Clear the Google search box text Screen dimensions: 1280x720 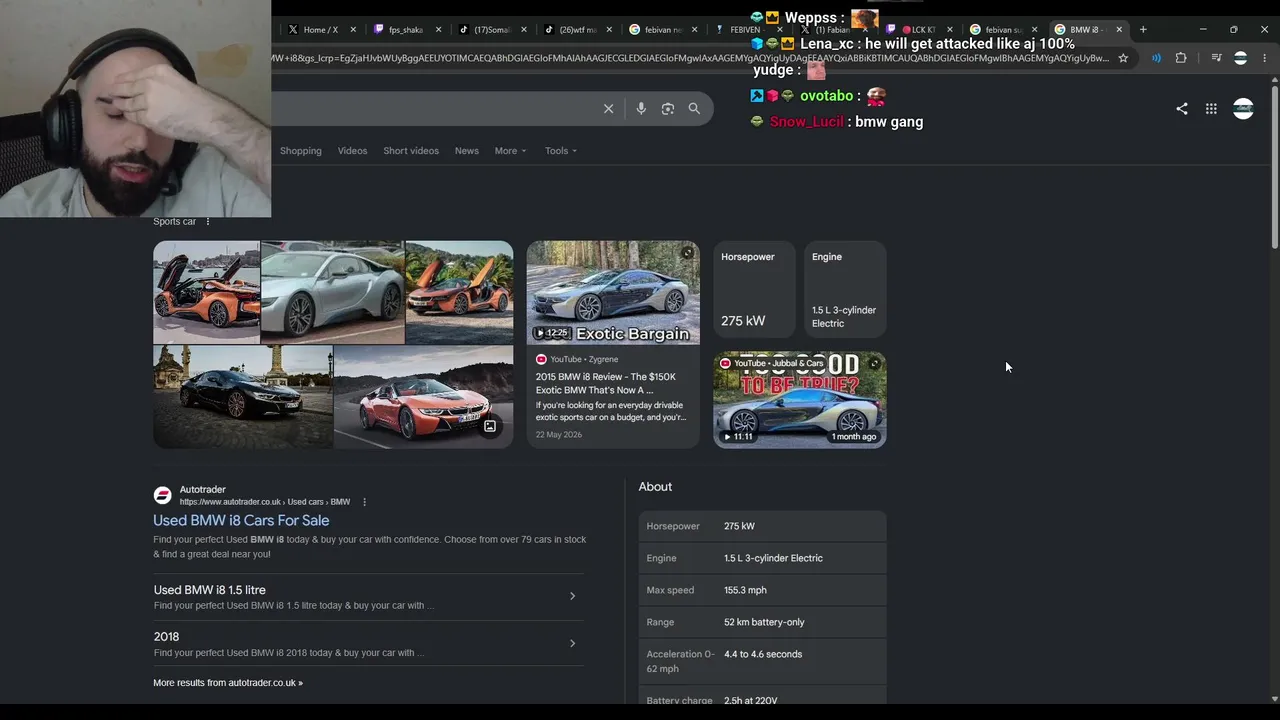tap(608, 109)
